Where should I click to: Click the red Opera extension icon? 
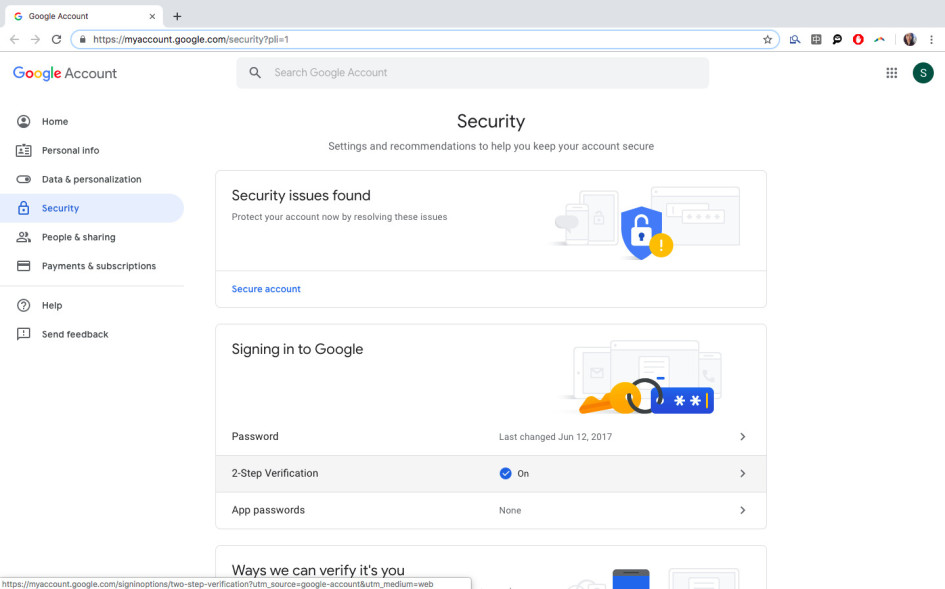click(x=858, y=40)
